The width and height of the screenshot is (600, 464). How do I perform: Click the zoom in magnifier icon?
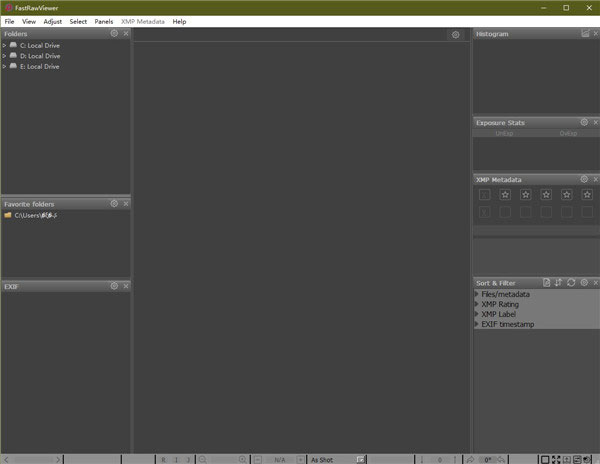[243, 459]
